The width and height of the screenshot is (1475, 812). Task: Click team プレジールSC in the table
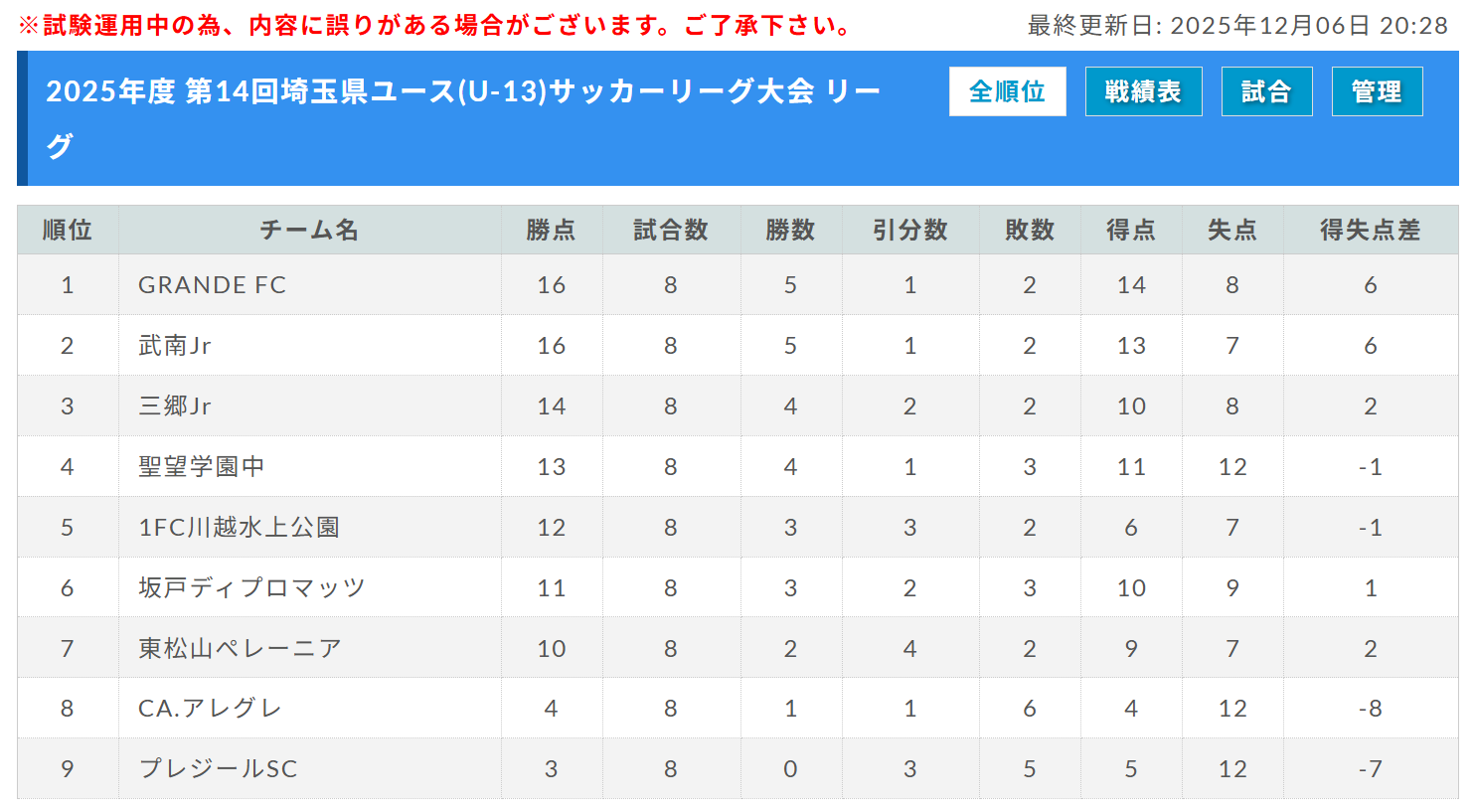218,769
